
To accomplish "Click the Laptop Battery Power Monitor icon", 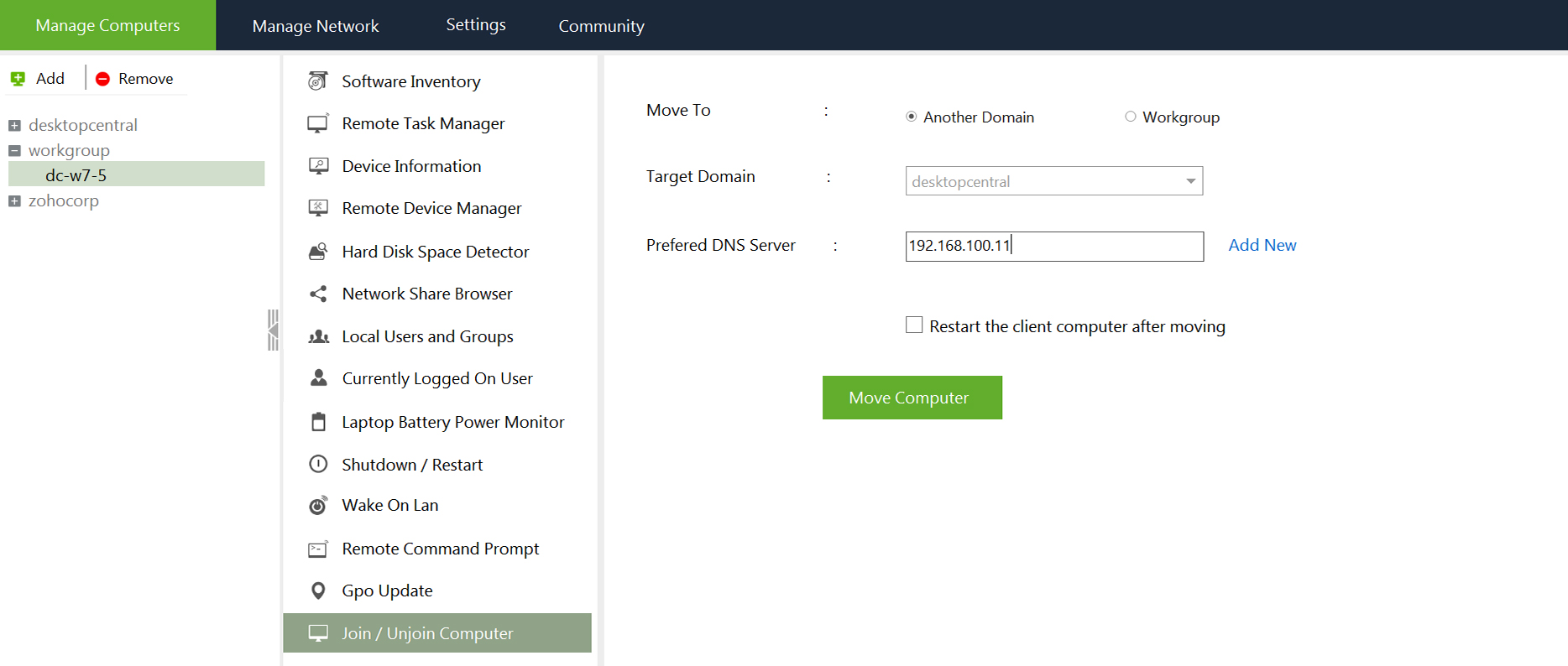I will point(318,422).
